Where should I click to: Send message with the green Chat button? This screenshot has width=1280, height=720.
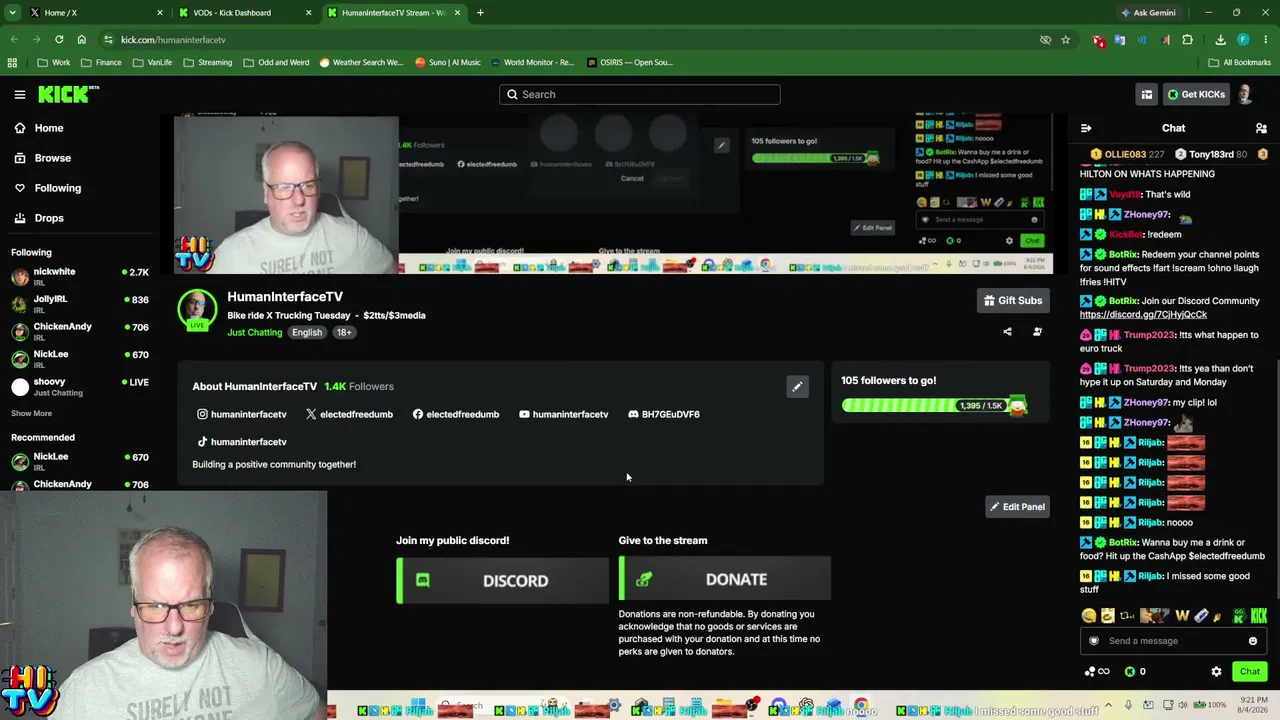coord(1250,672)
